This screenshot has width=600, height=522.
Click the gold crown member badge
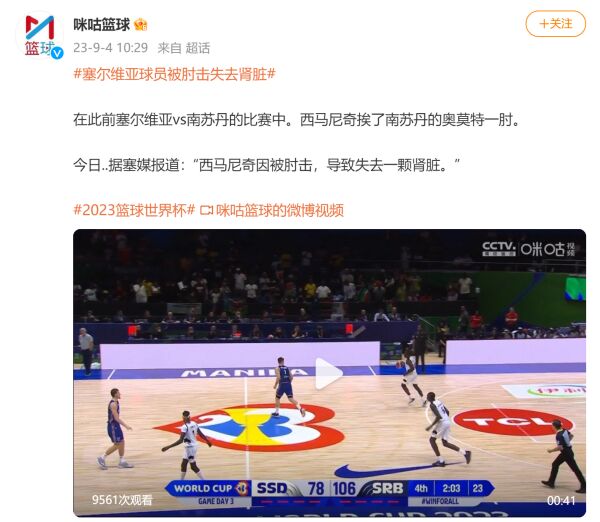140,25
